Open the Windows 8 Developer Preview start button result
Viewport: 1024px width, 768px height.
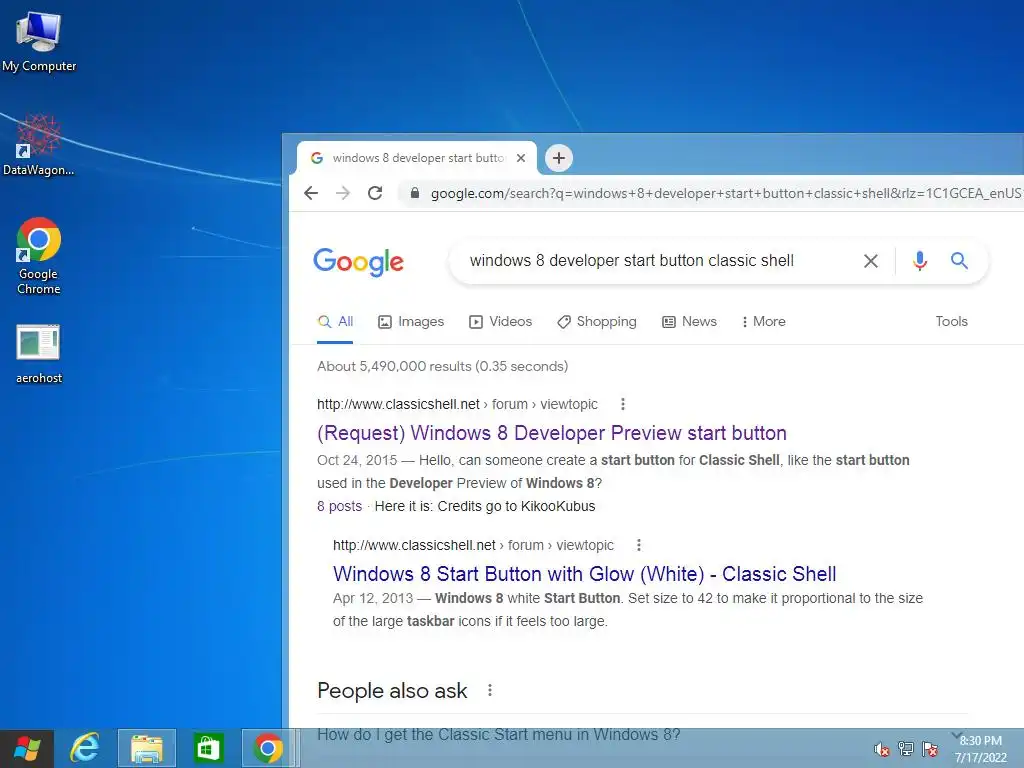[x=551, y=433]
